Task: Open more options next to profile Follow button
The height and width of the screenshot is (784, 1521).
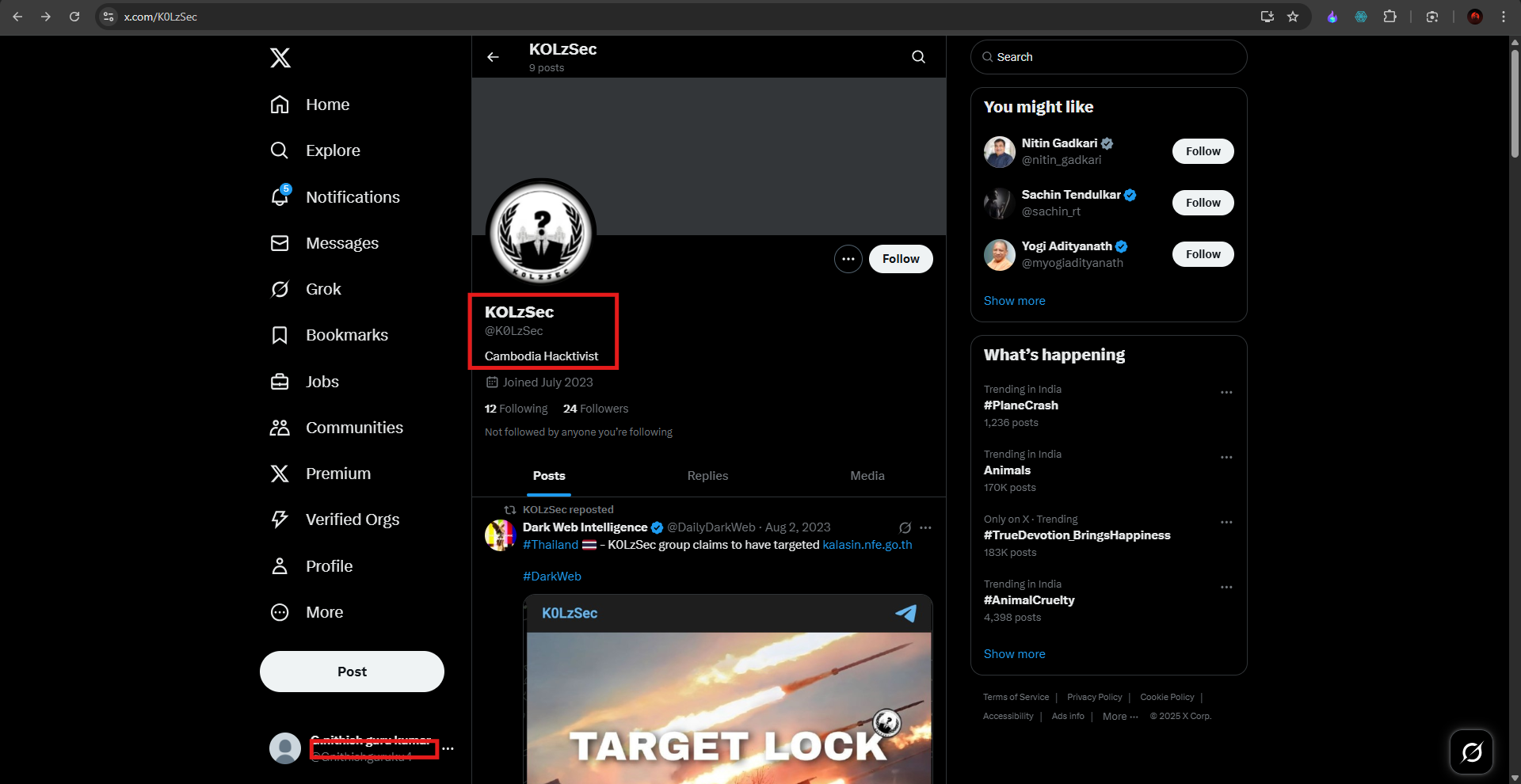Action: pos(848,259)
